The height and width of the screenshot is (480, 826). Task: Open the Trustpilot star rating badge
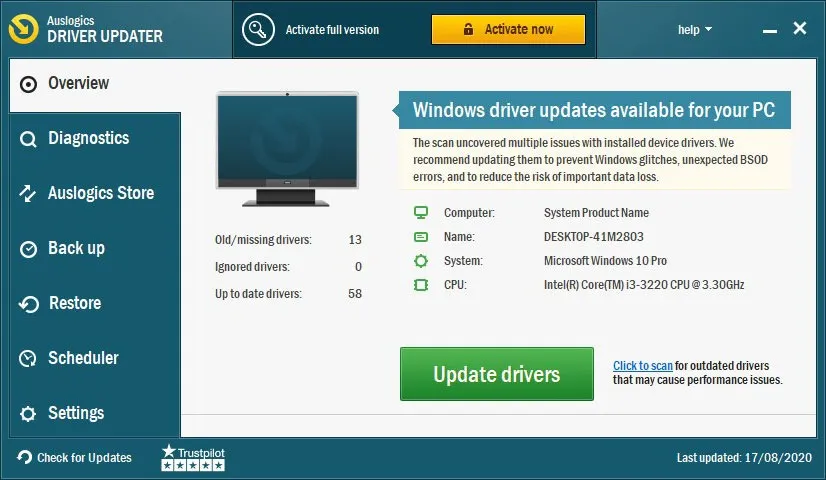click(x=193, y=457)
